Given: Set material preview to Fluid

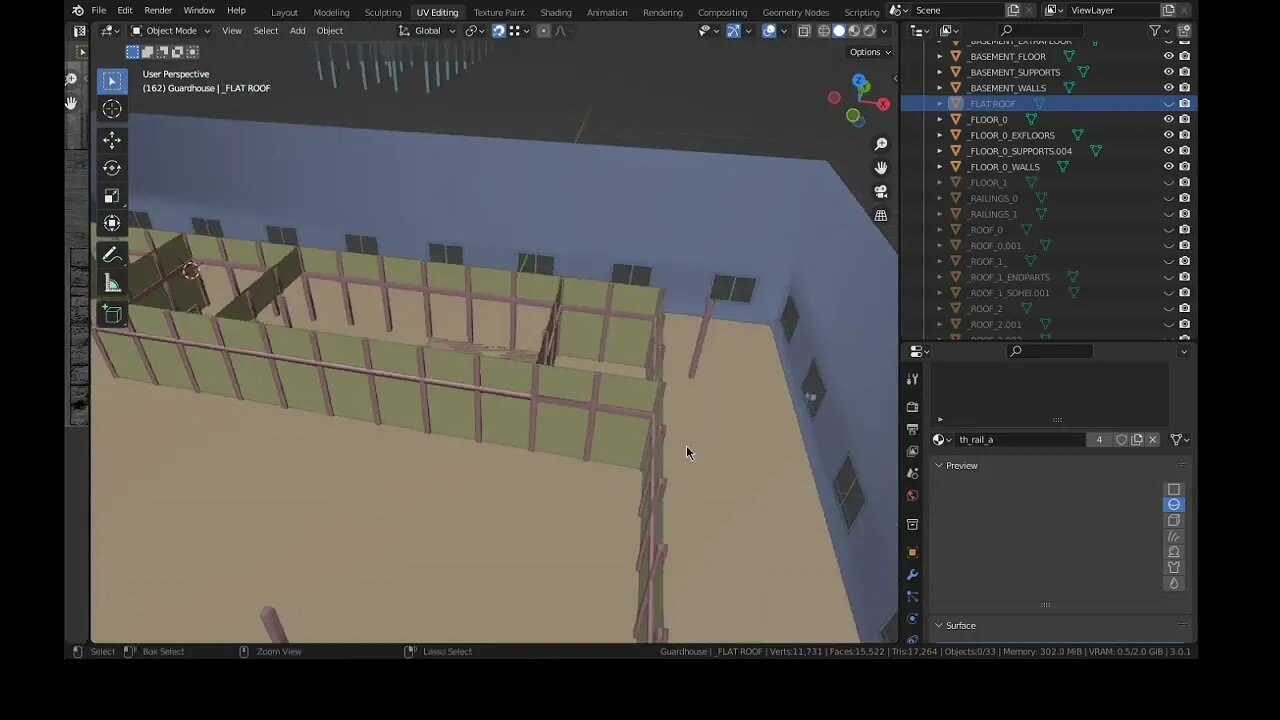Looking at the screenshot, I should click(x=1174, y=583).
